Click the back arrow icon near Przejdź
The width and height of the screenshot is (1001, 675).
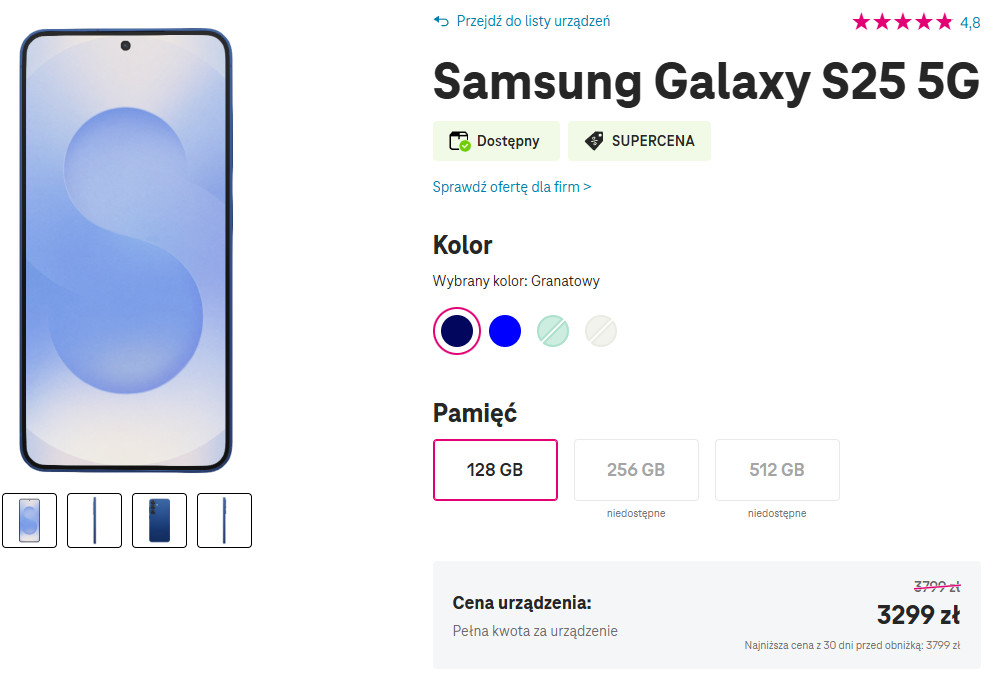pyautogui.click(x=441, y=21)
